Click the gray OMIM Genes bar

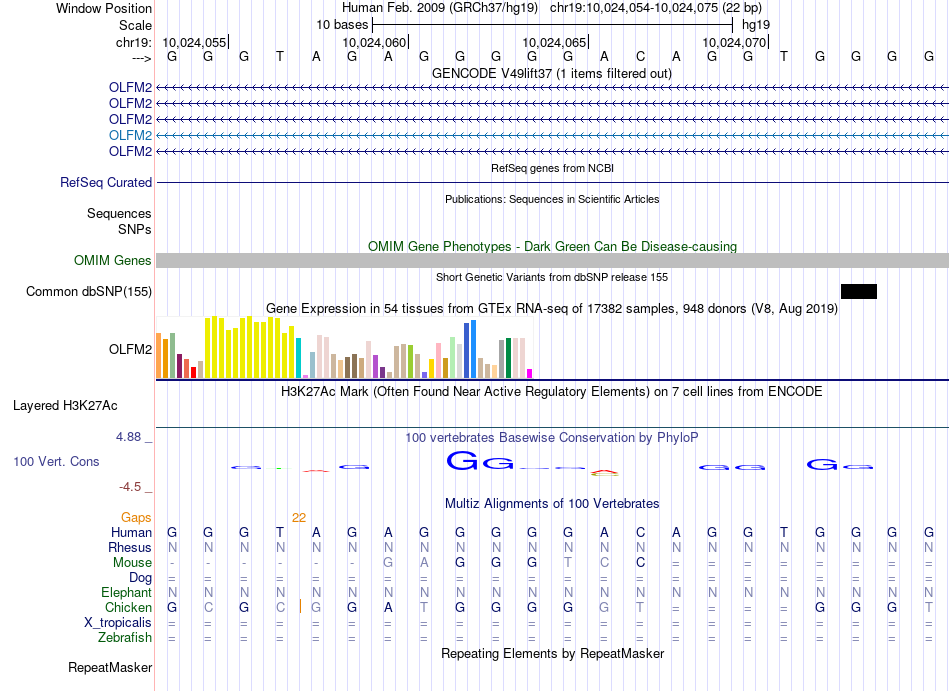coord(552,260)
